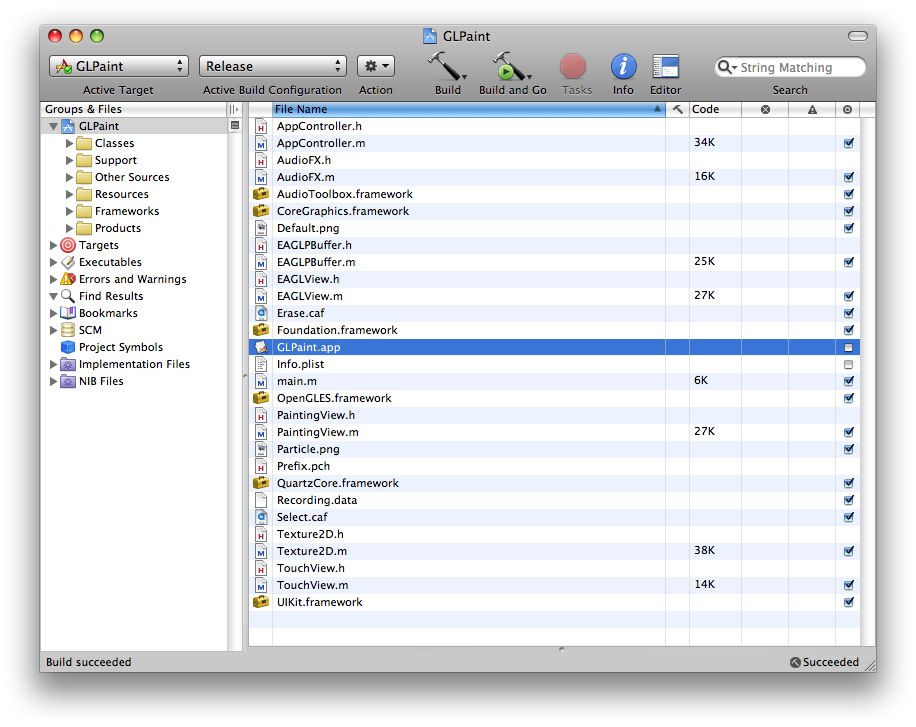
Task: Select the Executables group icon
Action: (x=68, y=262)
